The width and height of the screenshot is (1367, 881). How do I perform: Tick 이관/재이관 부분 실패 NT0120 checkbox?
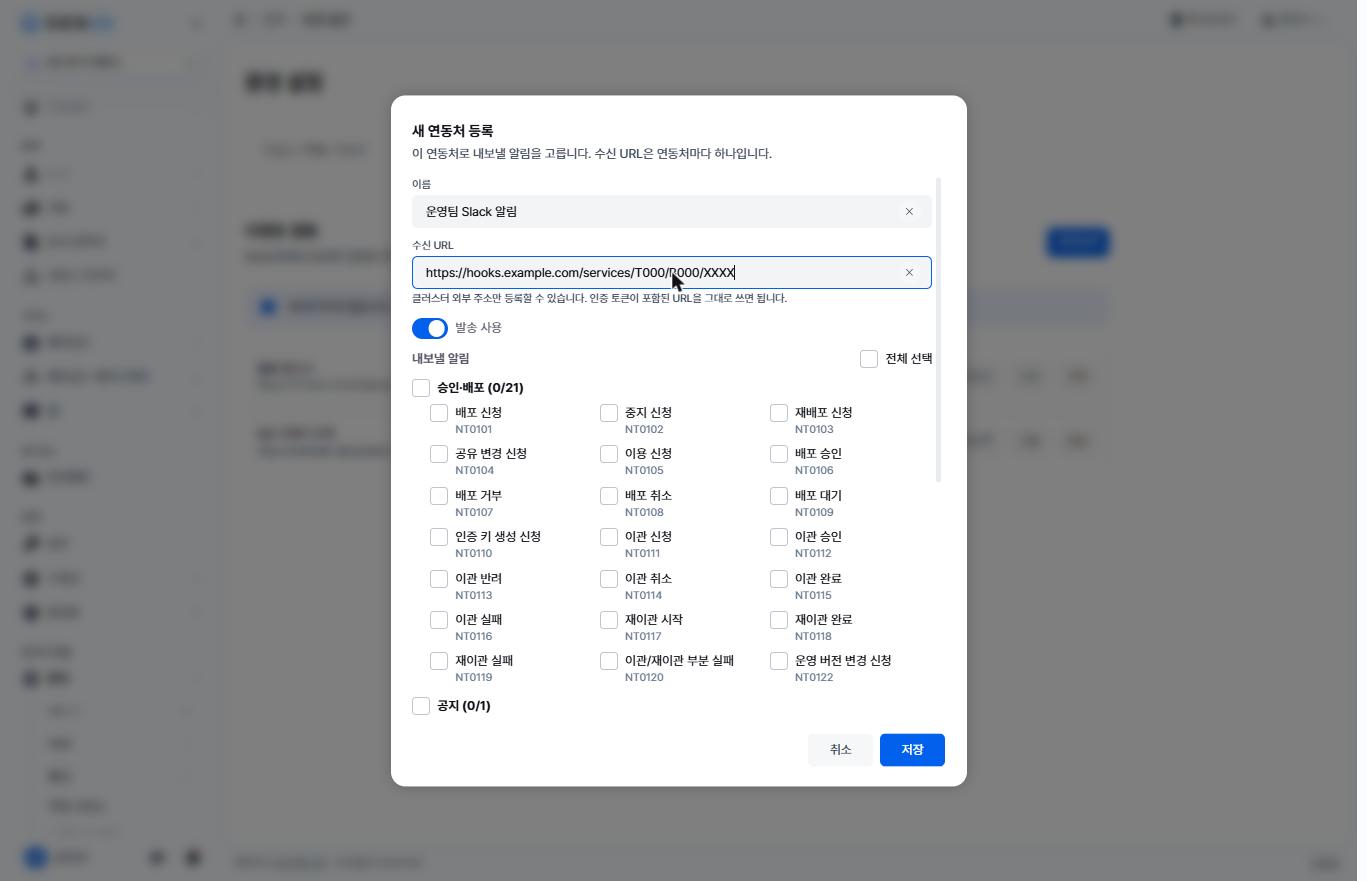(x=609, y=661)
